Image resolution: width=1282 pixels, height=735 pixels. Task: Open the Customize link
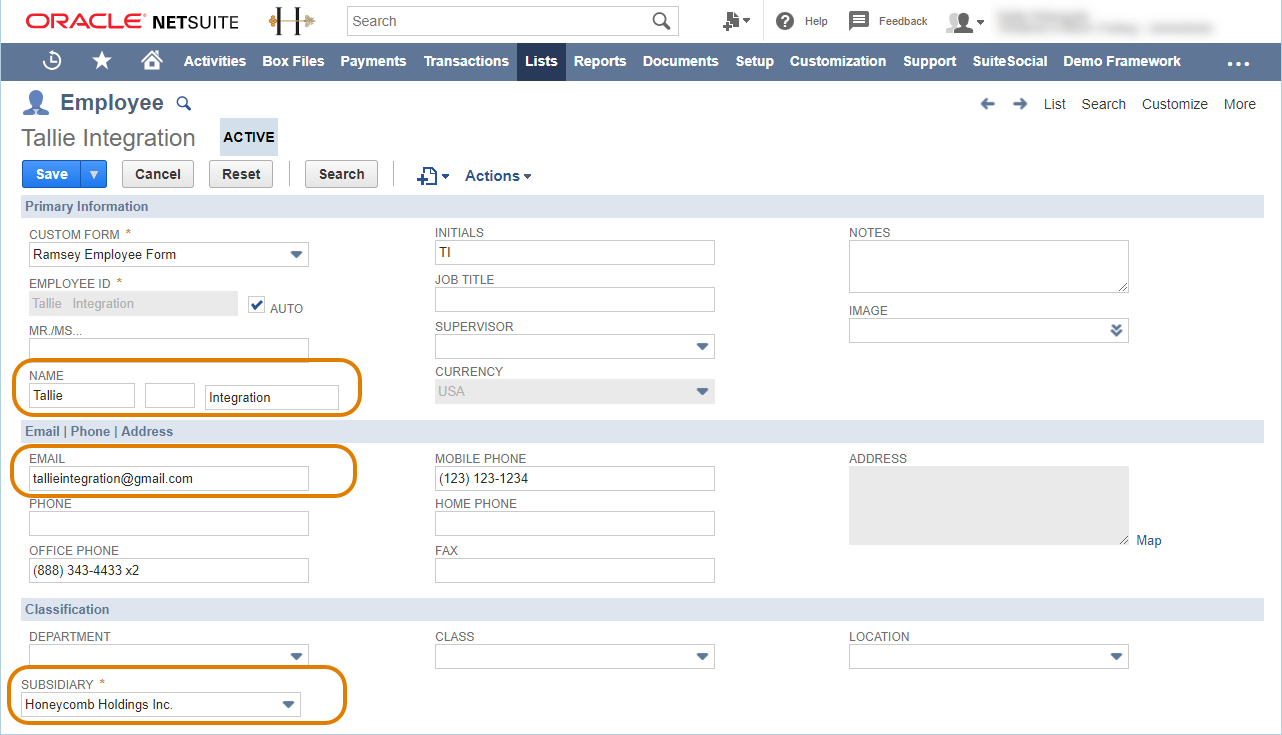click(1175, 104)
